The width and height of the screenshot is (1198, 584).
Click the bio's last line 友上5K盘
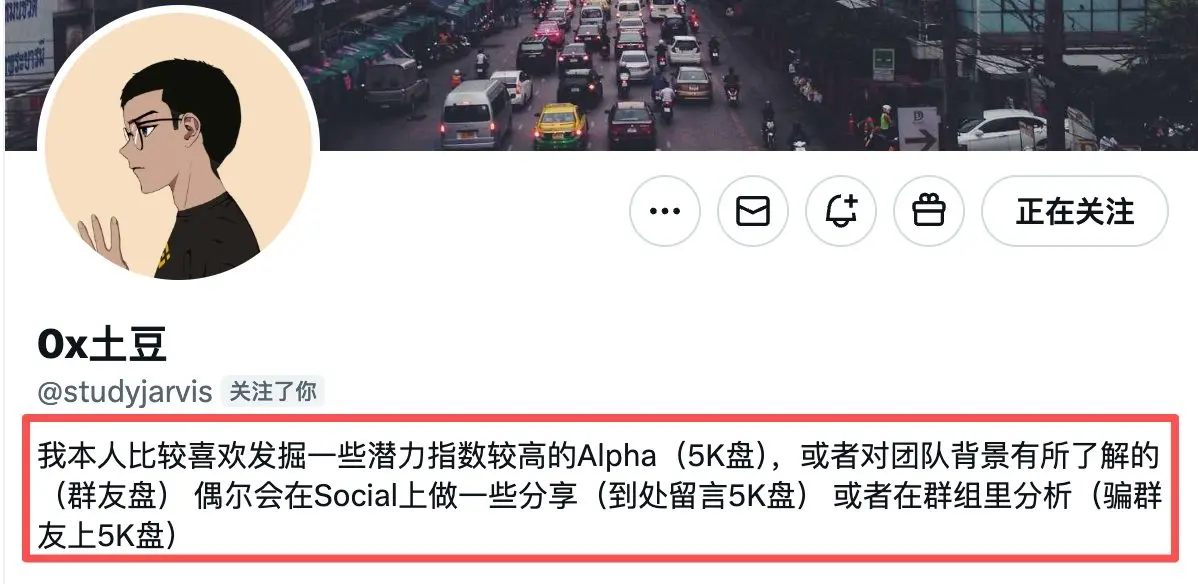pyautogui.click(x=108, y=537)
